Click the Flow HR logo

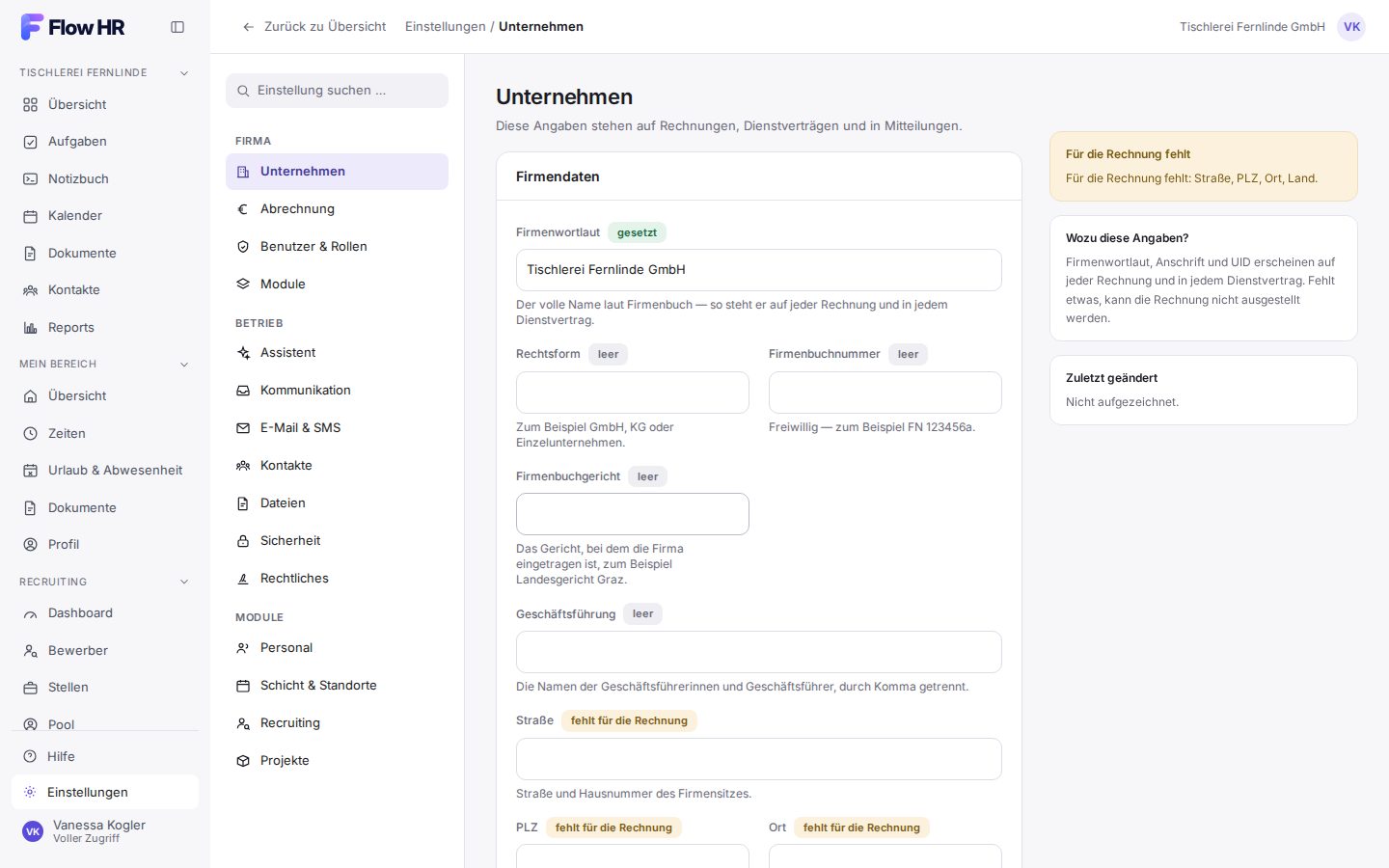tap(73, 27)
